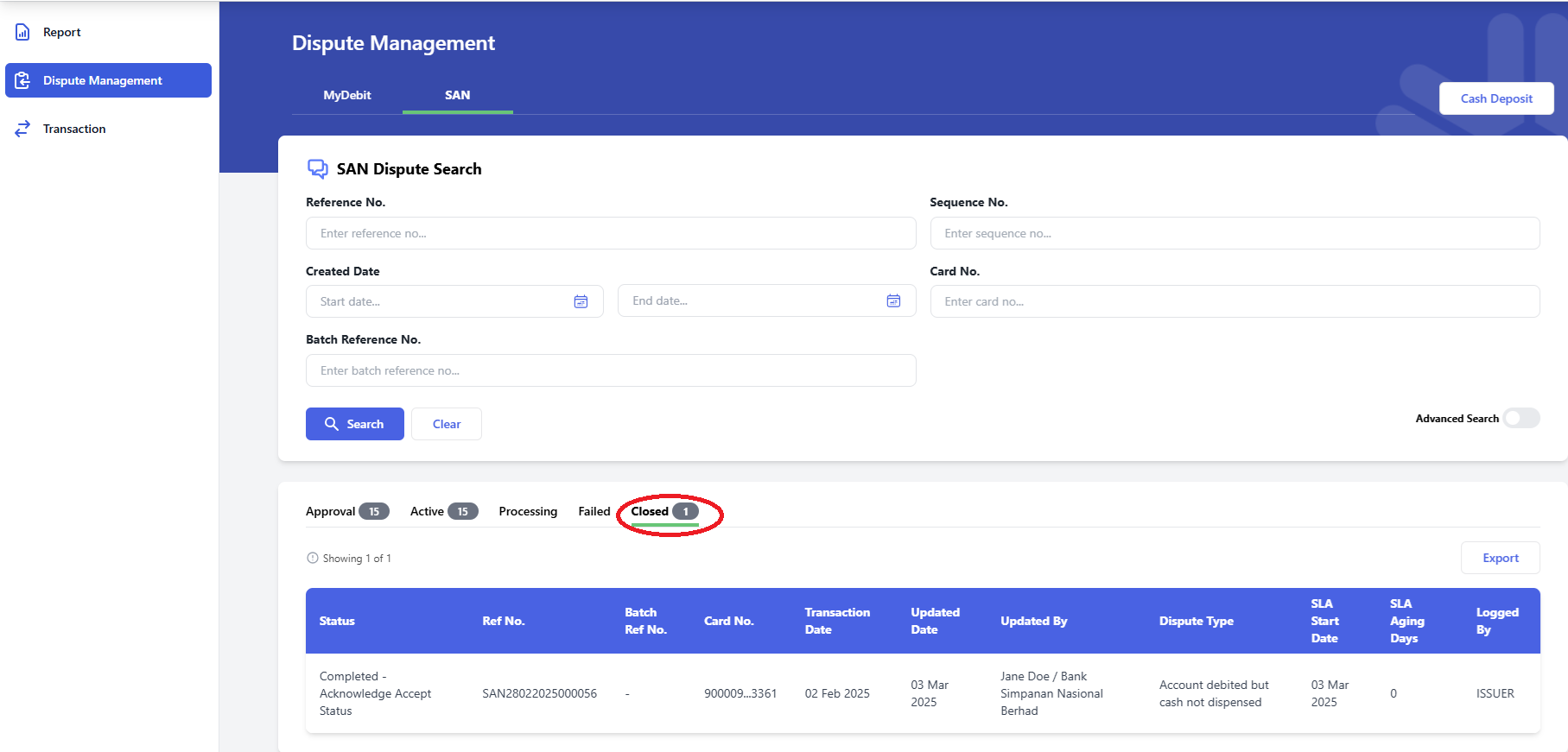
Task: Switch to the MyDebit tab
Action: point(347,95)
